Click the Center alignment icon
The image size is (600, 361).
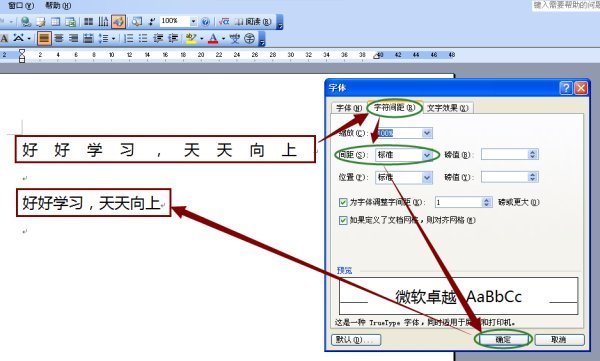(59, 38)
